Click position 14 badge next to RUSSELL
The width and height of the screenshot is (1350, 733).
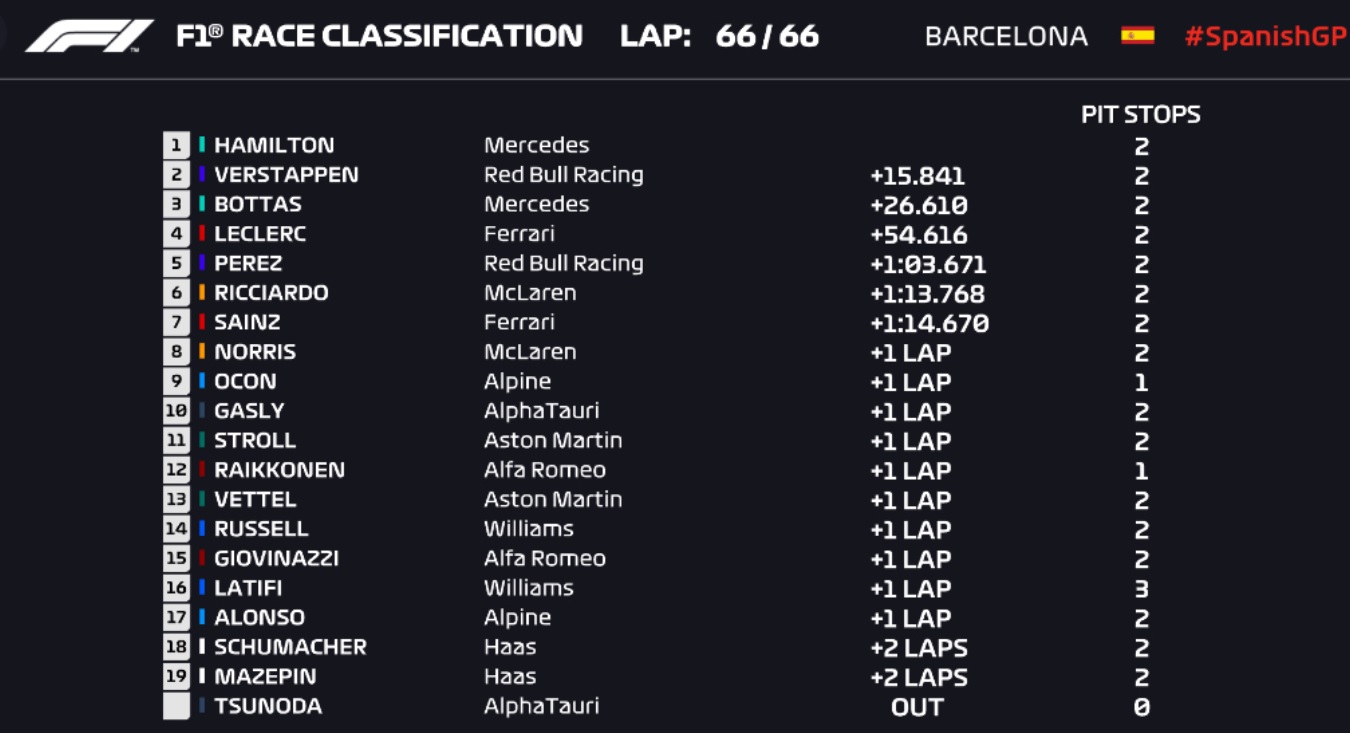click(176, 529)
